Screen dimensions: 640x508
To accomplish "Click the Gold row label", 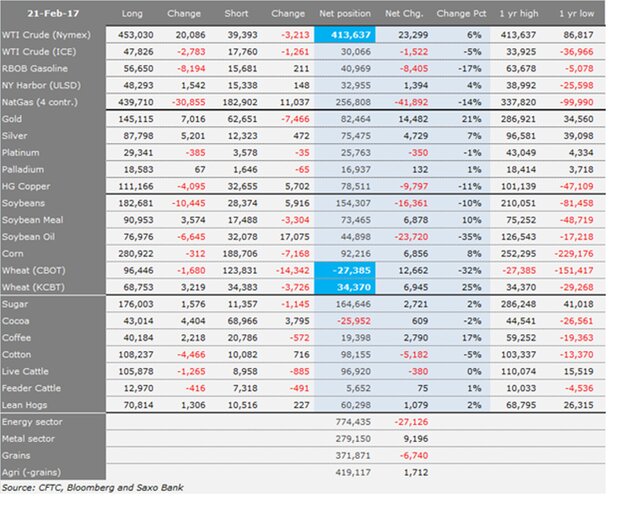I will (x=14, y=120).
